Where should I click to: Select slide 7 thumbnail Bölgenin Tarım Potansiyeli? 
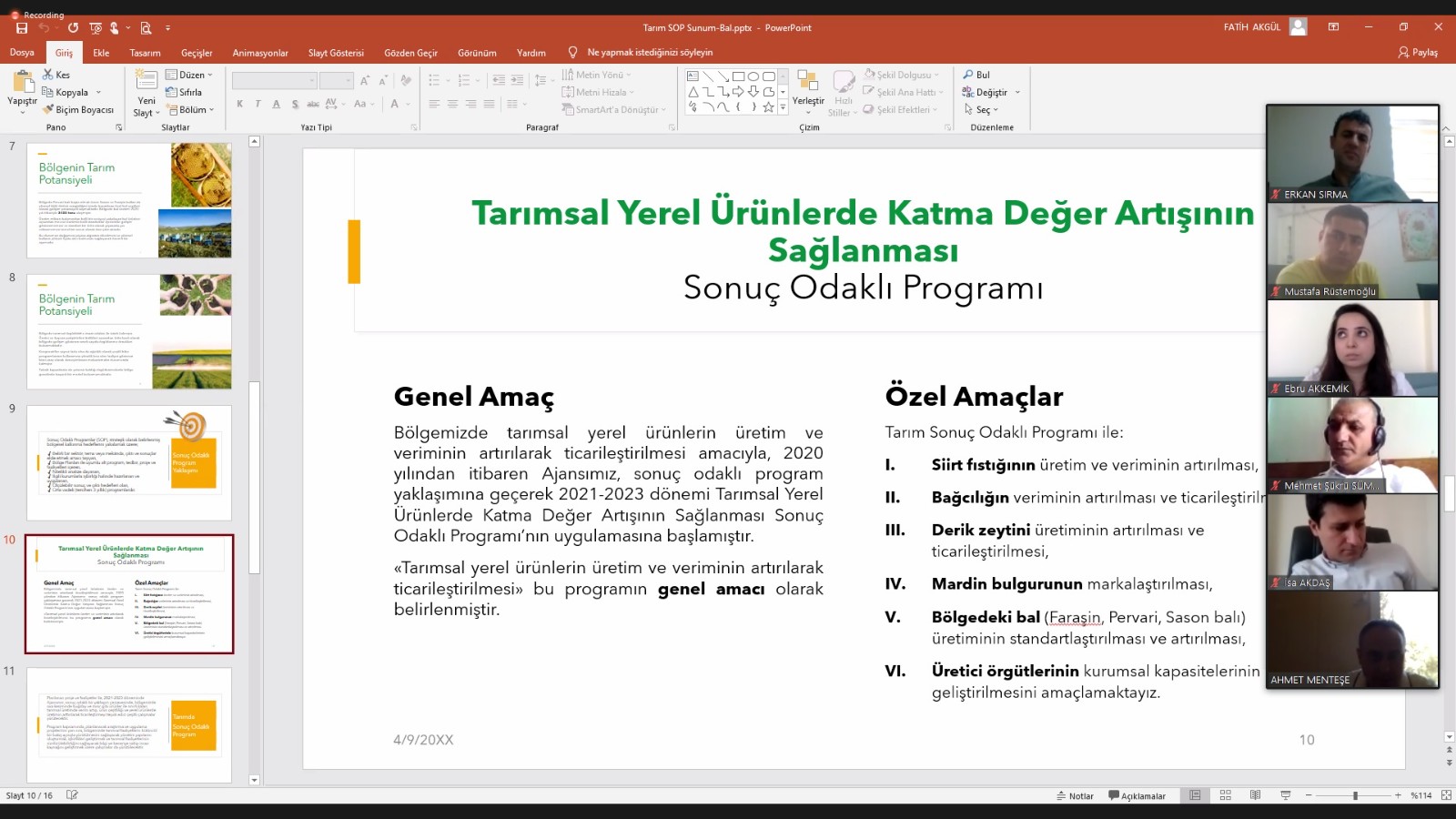coord(129,199)
